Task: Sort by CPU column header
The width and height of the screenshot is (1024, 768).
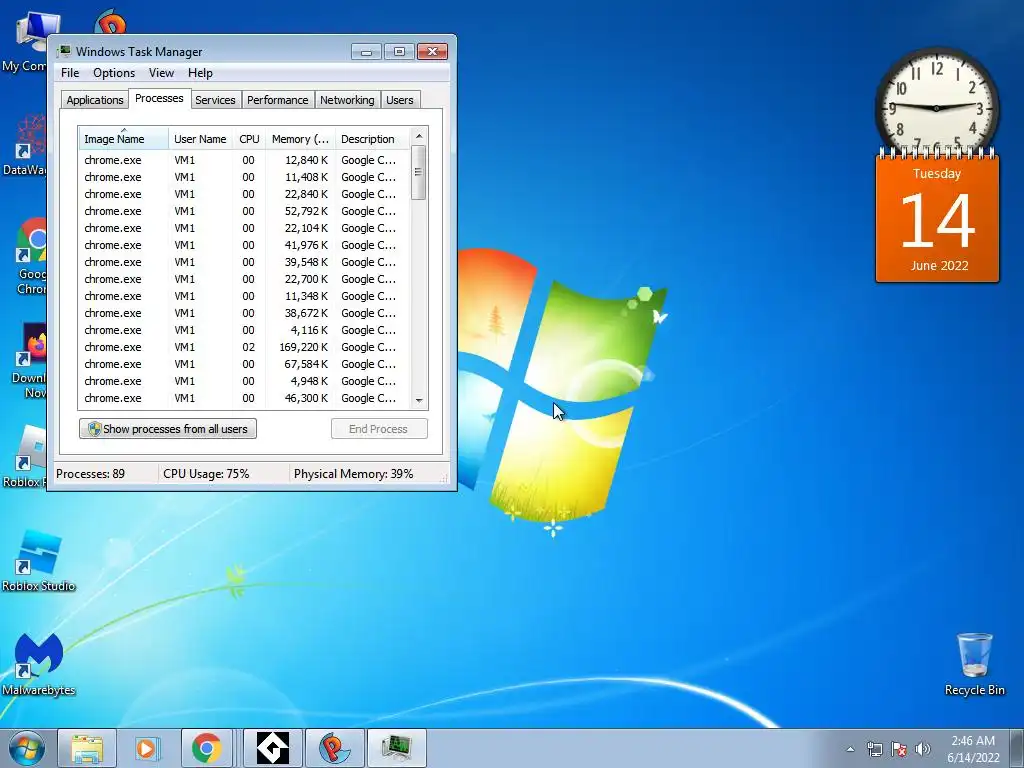Action: tap(249, 139)
